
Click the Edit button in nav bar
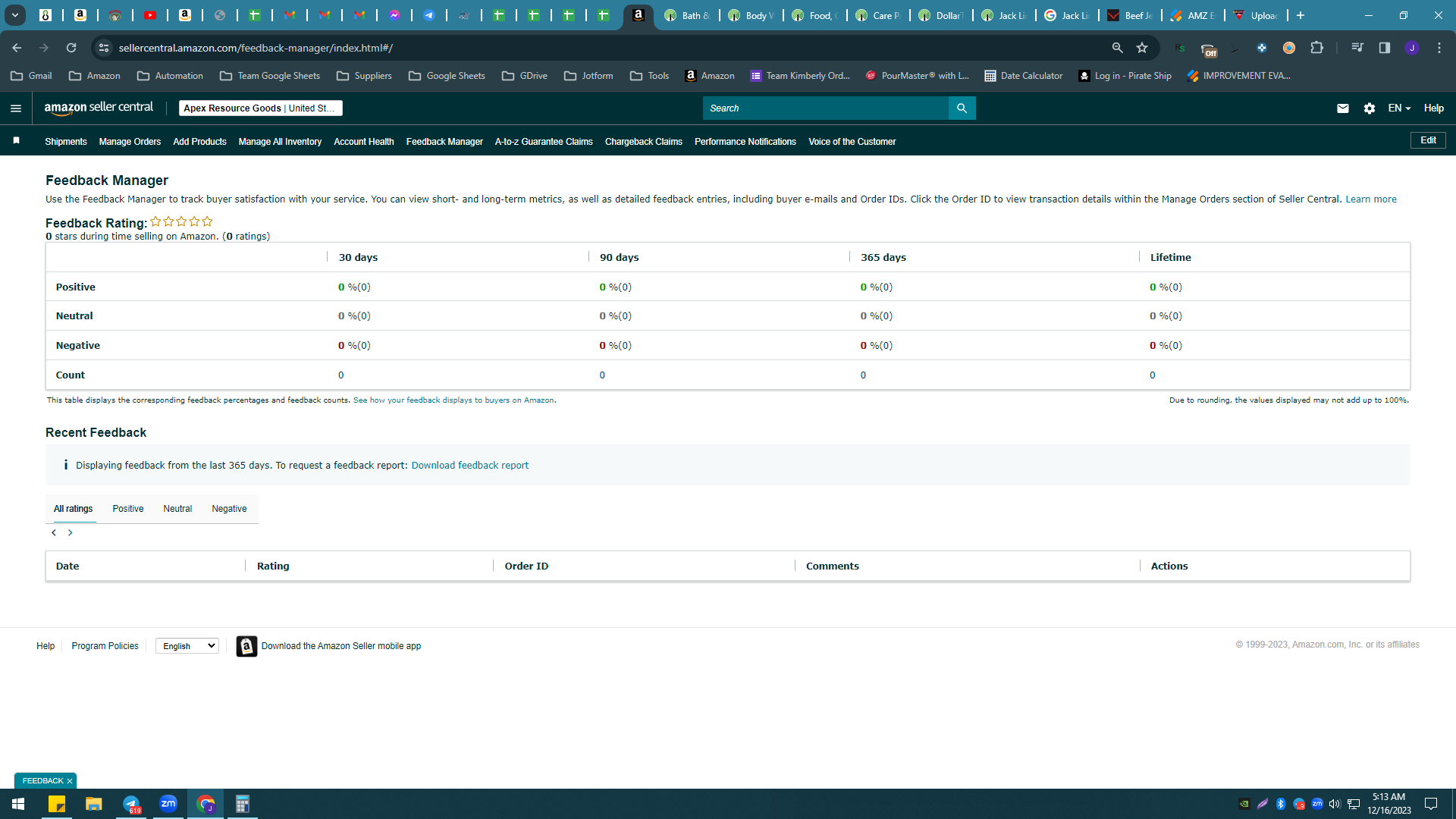point(1428,140)
